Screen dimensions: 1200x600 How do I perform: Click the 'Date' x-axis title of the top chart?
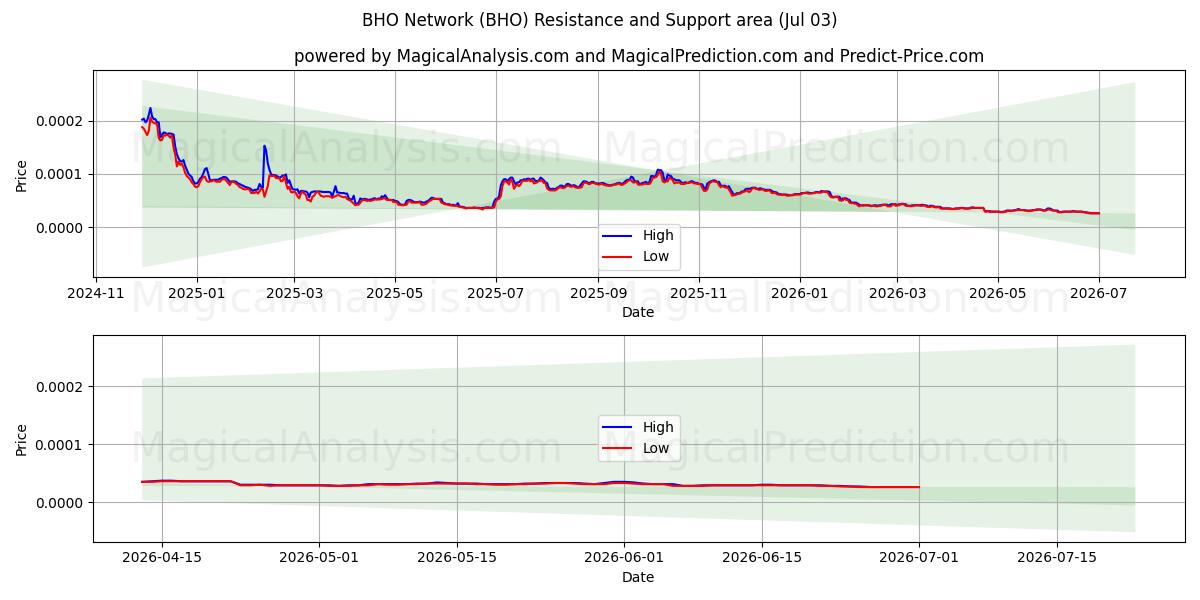(x=638, y=312)
